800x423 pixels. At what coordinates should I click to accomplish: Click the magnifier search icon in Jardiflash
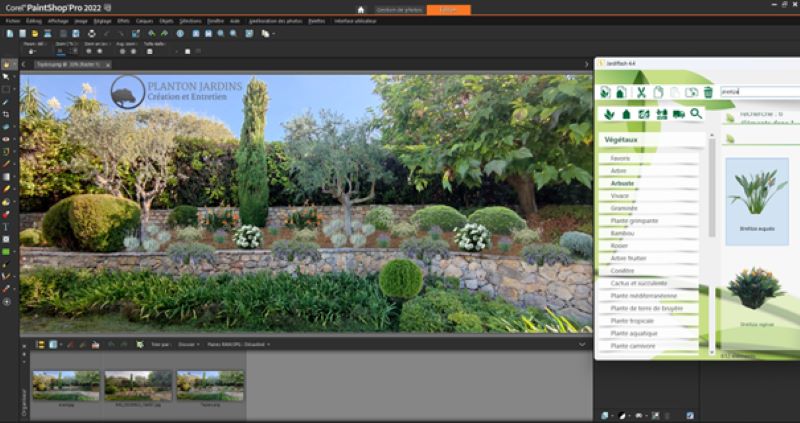[x=696, y=114]
